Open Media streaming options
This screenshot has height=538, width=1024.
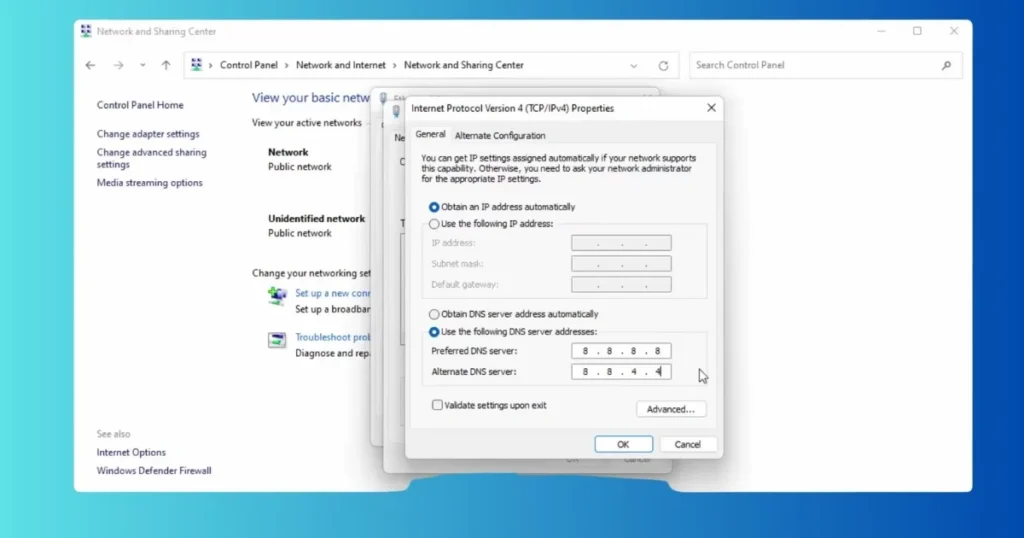click(x=150, y=183)
